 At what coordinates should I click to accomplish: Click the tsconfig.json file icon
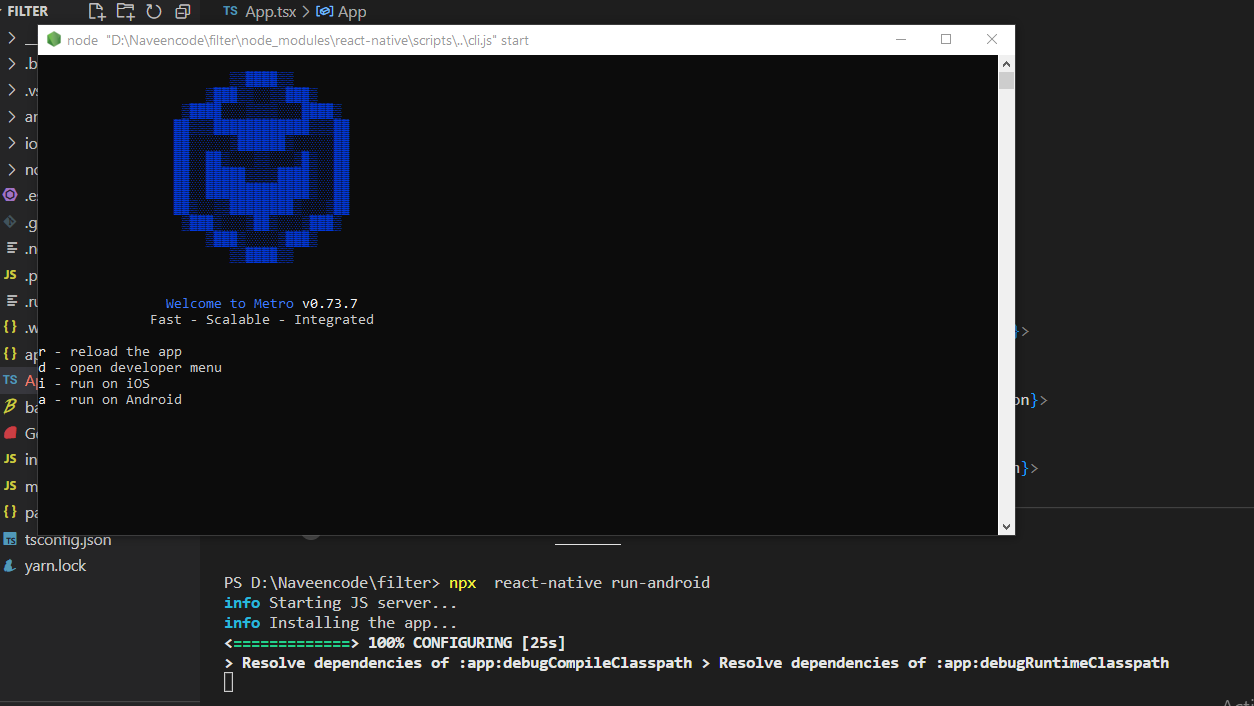(x=11, y=539)
